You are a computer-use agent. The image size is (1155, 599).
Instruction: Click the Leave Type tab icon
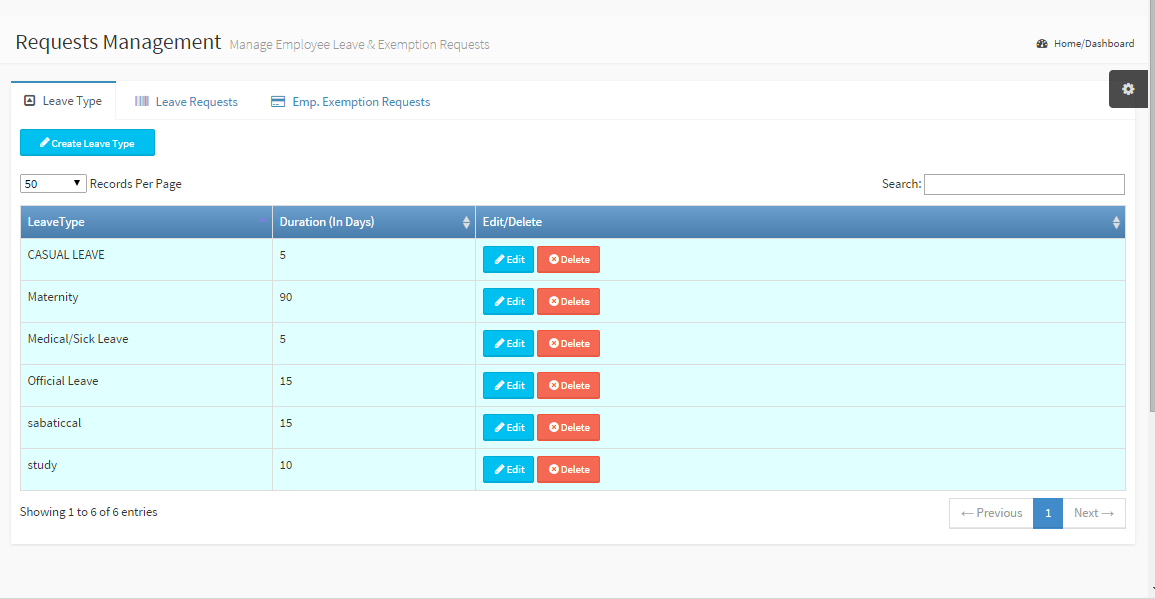point(30,101)
